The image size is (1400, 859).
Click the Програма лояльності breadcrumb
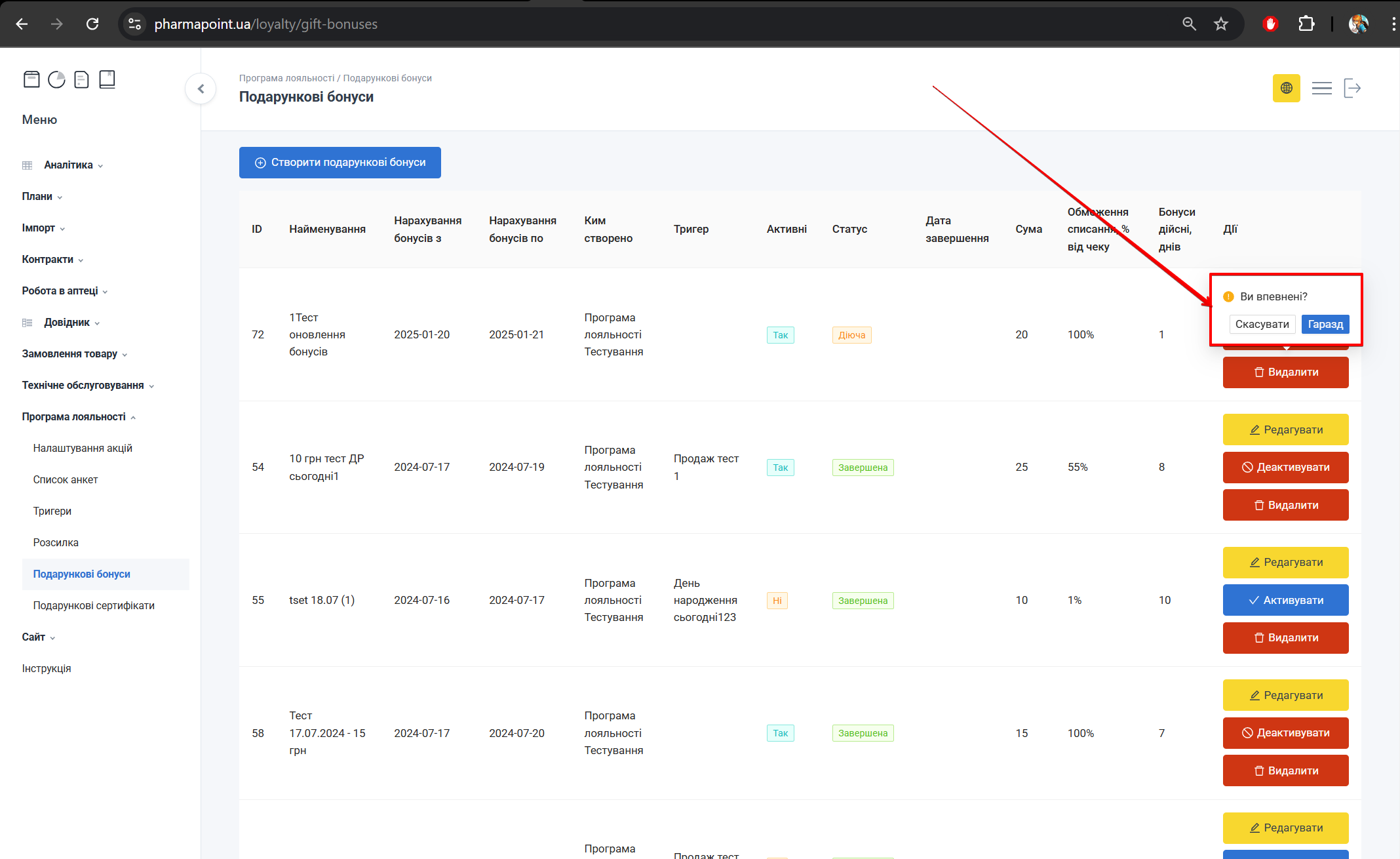click(286, 78)
